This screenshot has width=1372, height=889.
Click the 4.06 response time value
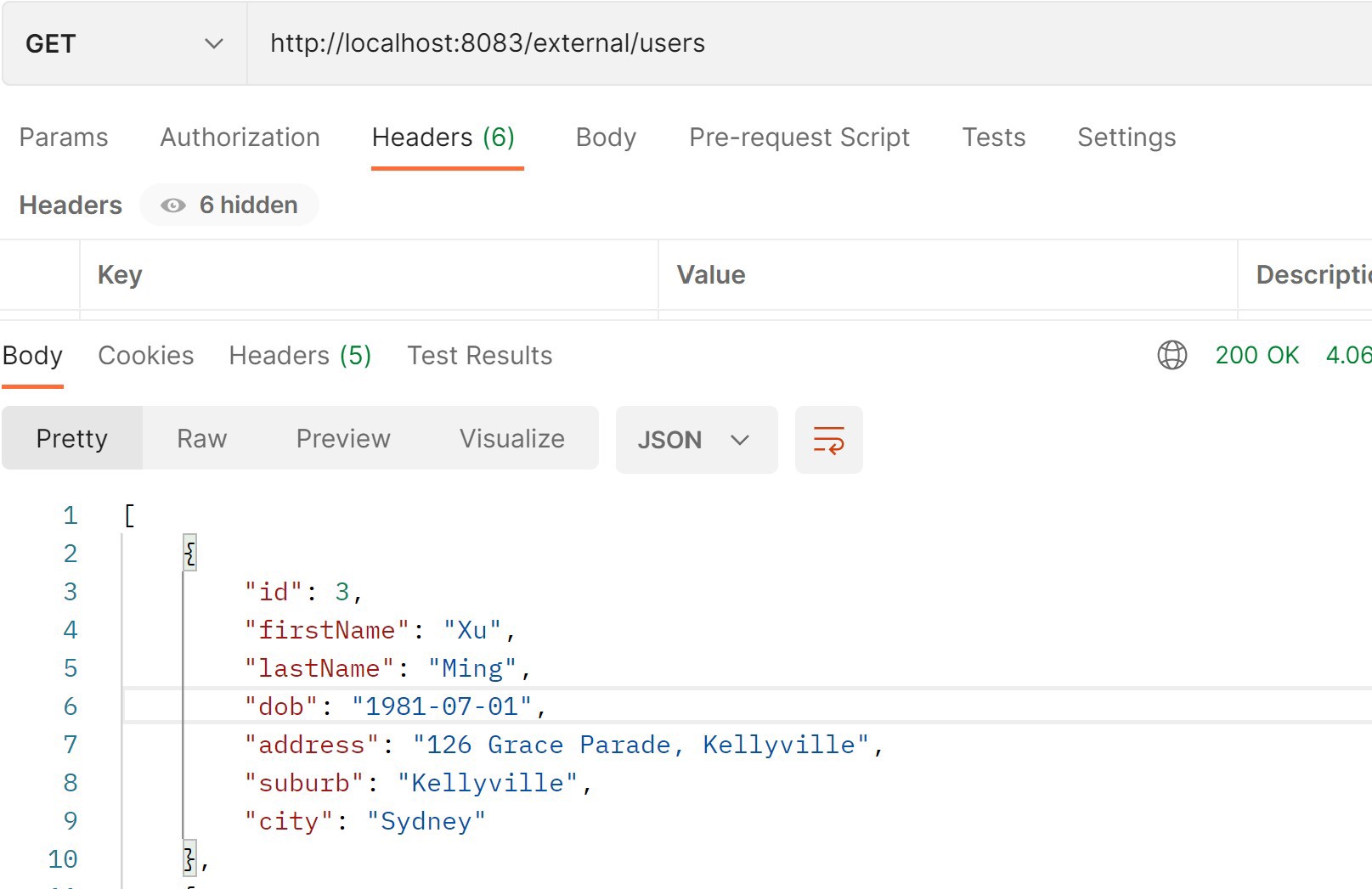[1349, 355]
